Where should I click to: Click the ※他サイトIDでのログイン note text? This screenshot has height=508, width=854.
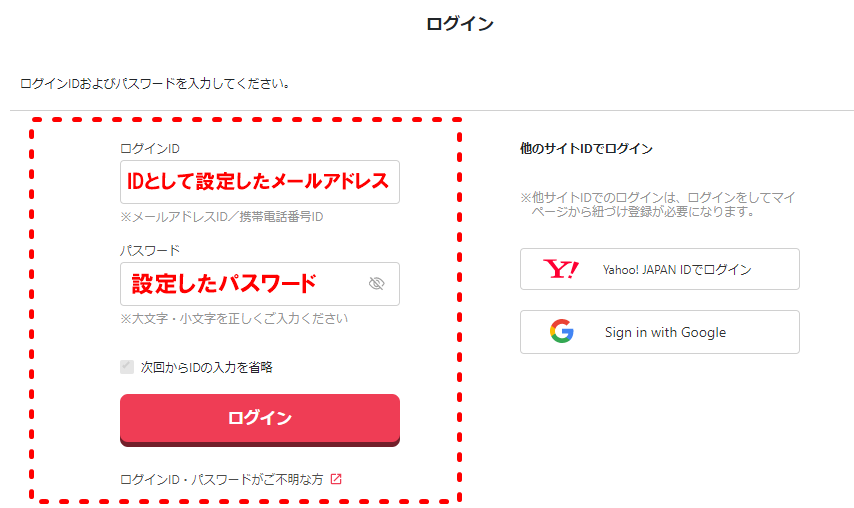click(x=657, y=204)
